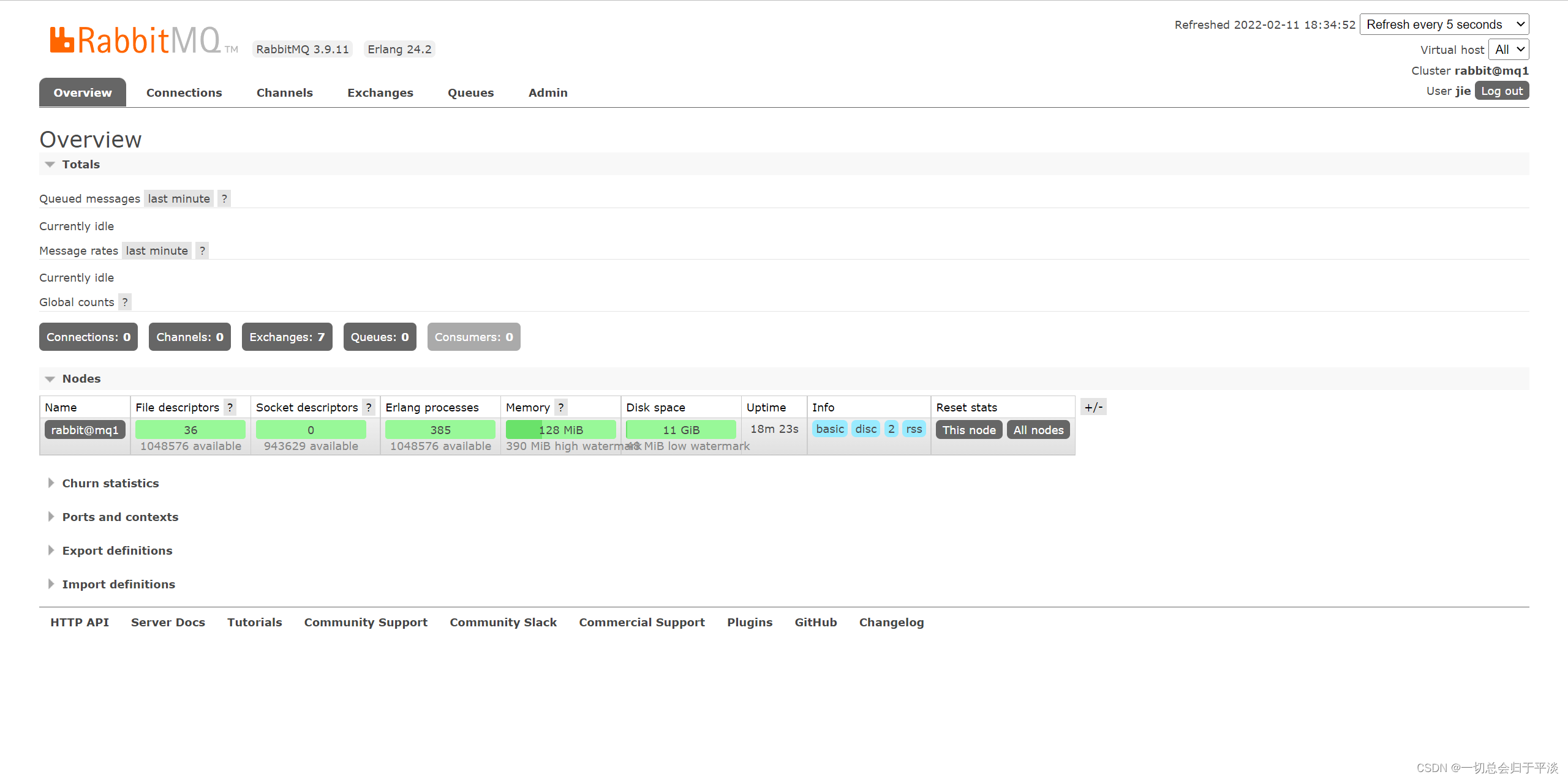The image size is (1568, 780).
Task: Open the Exchanges tab
Action: 380,92
